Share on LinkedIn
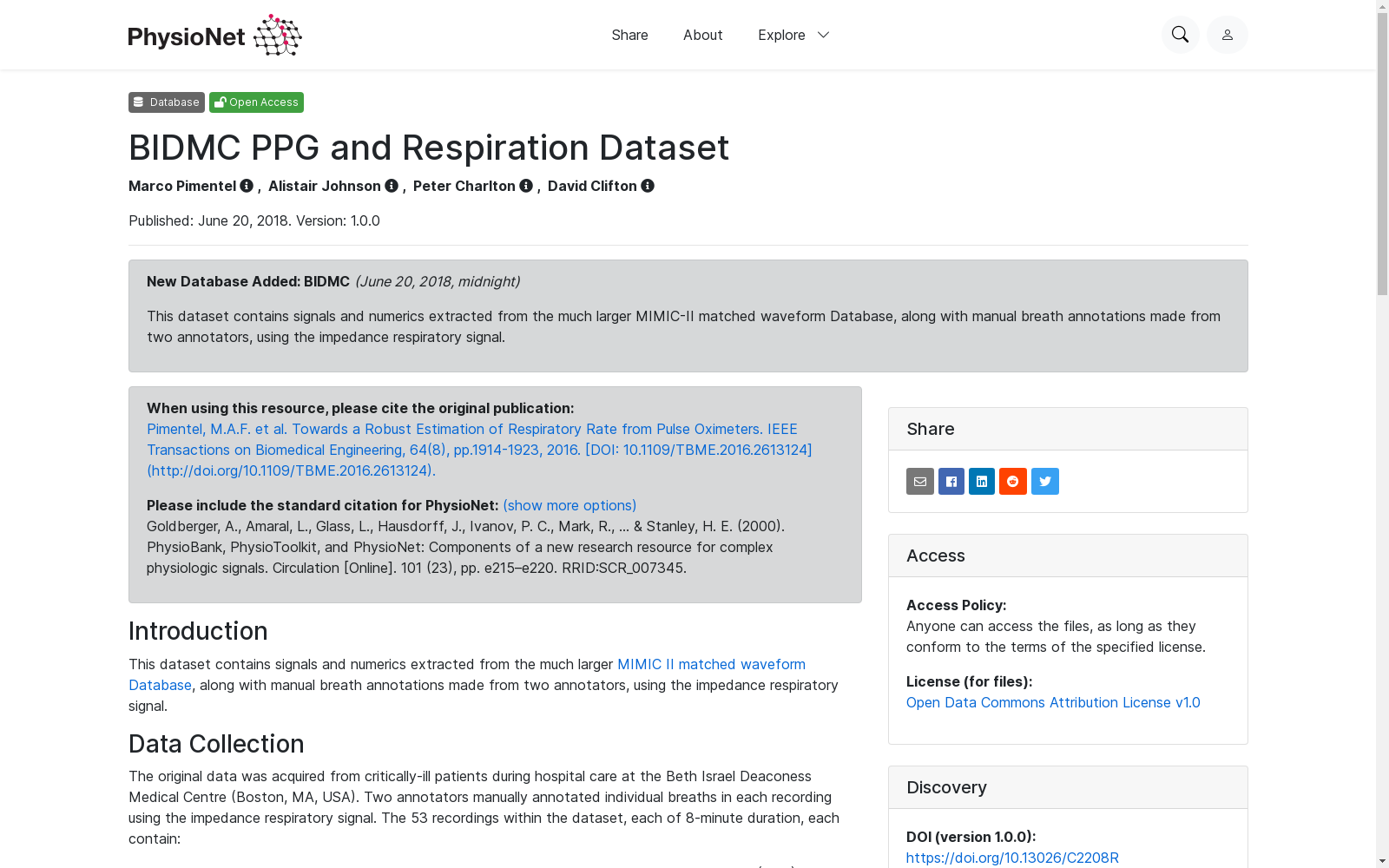 982,481
